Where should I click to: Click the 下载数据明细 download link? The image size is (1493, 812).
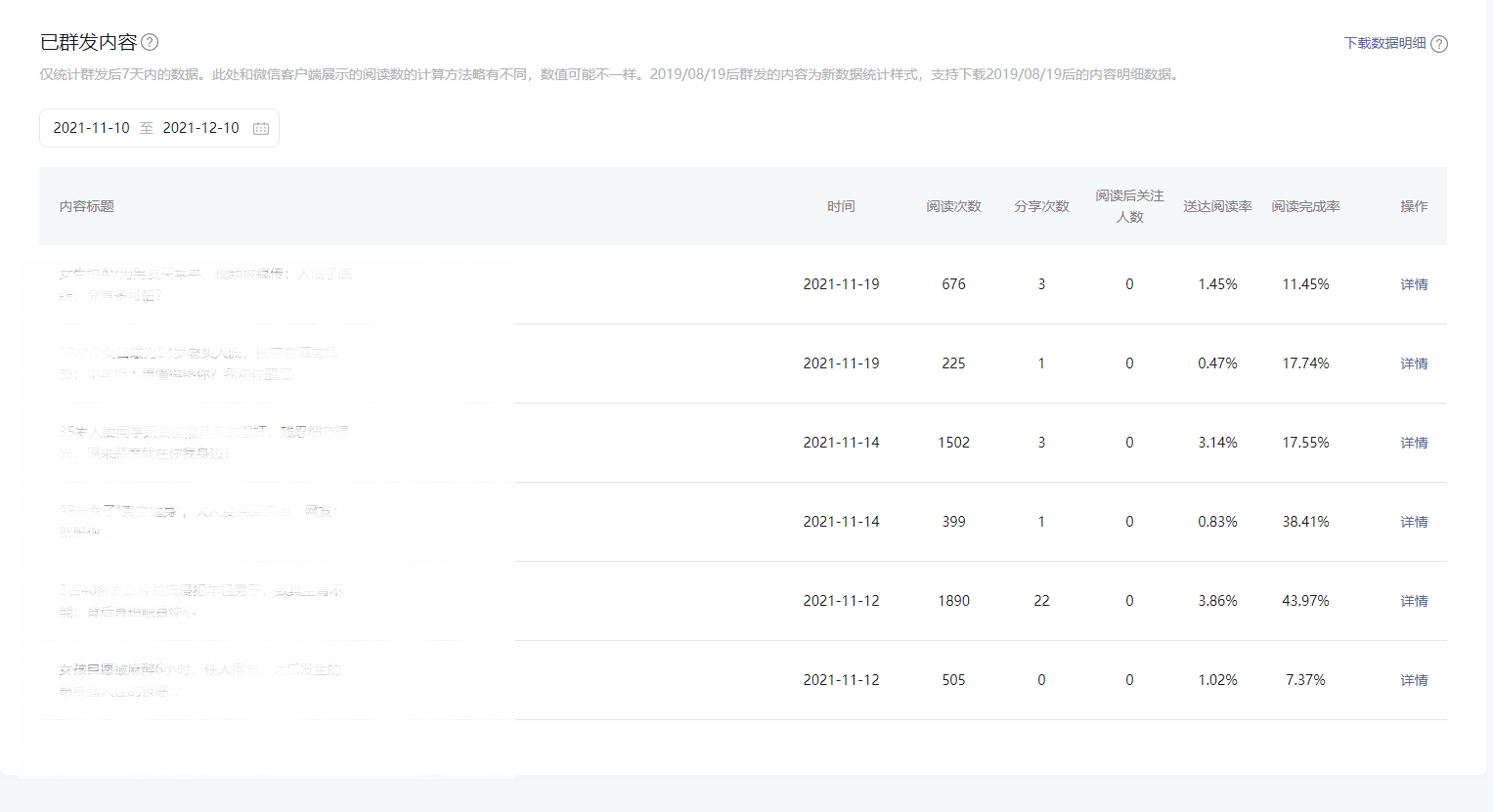[x=1384, y=43]
